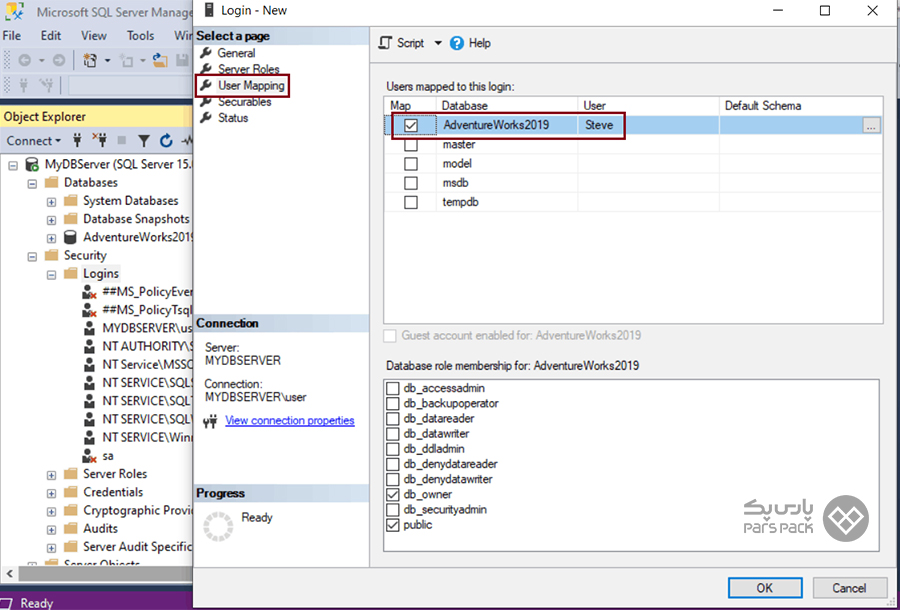Uncheck the Map box for AdventureWorks2019
The height and width of the screenshot is (610, 900).
pos(411,126)
